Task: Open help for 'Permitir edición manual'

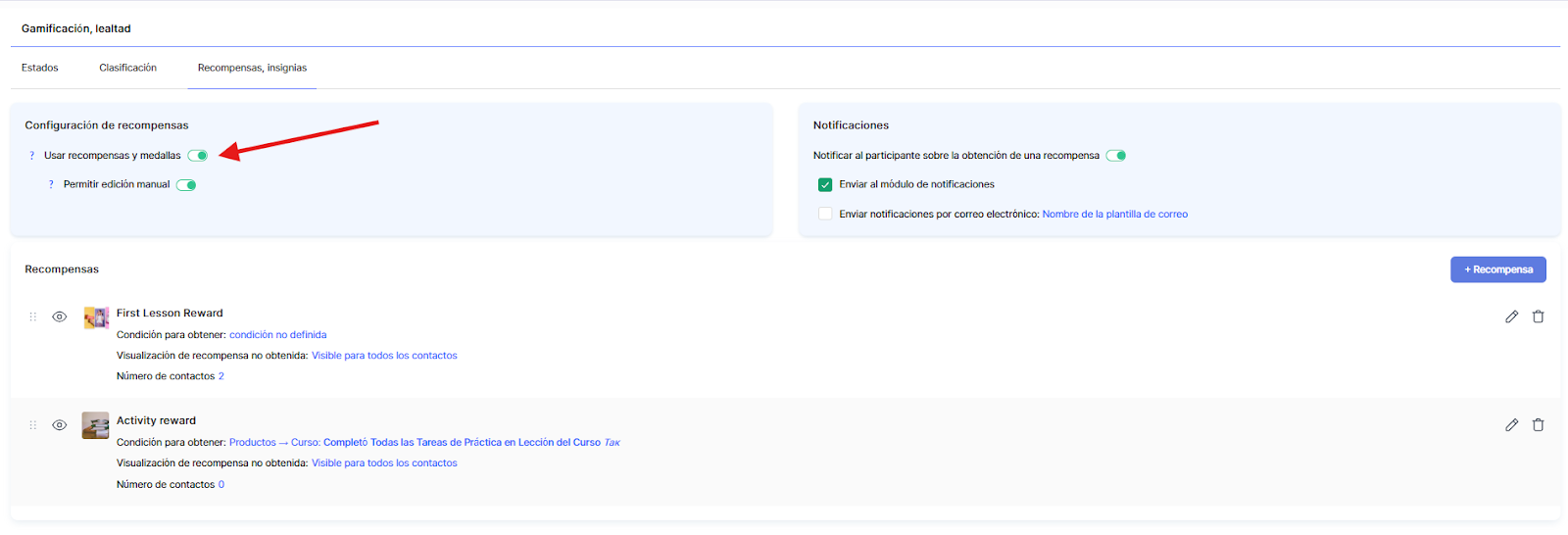Action: (51, 184)
